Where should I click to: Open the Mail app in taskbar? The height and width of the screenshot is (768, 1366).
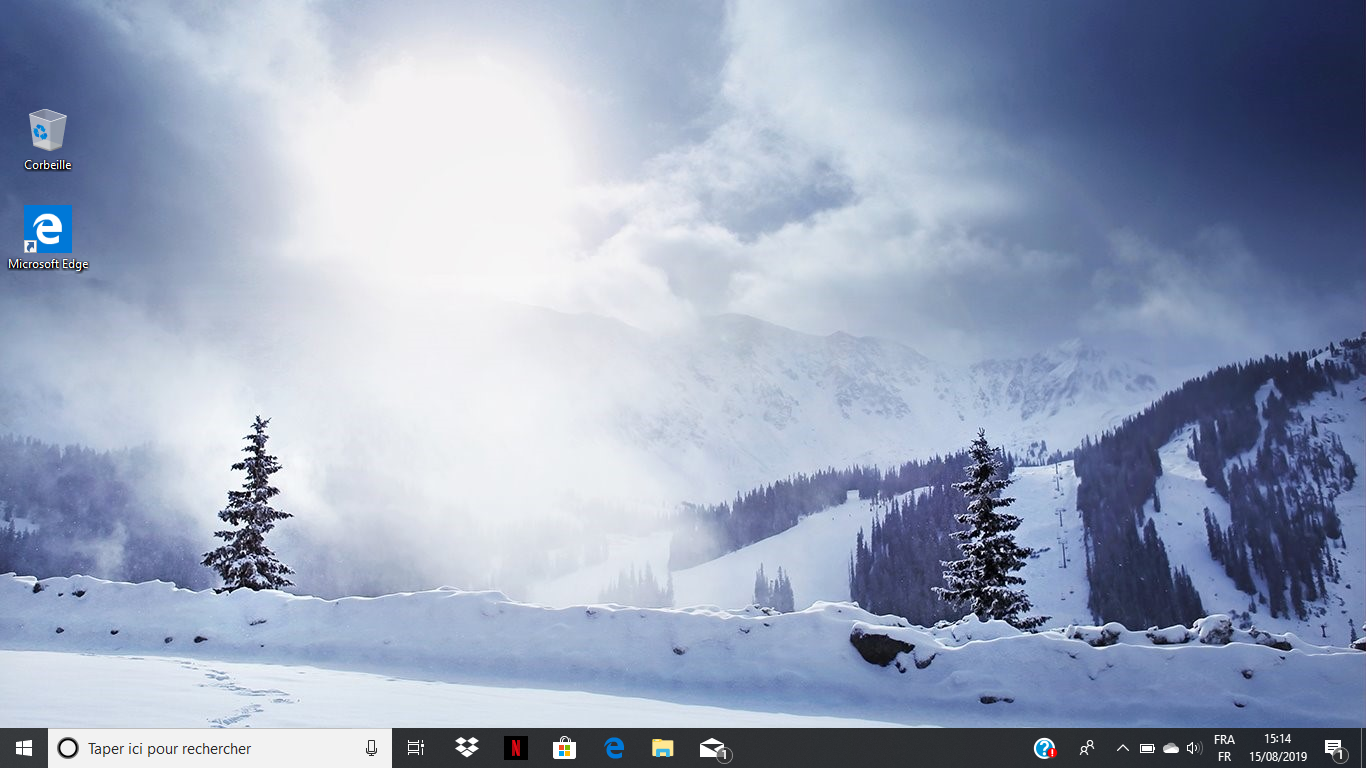[712, 748]
